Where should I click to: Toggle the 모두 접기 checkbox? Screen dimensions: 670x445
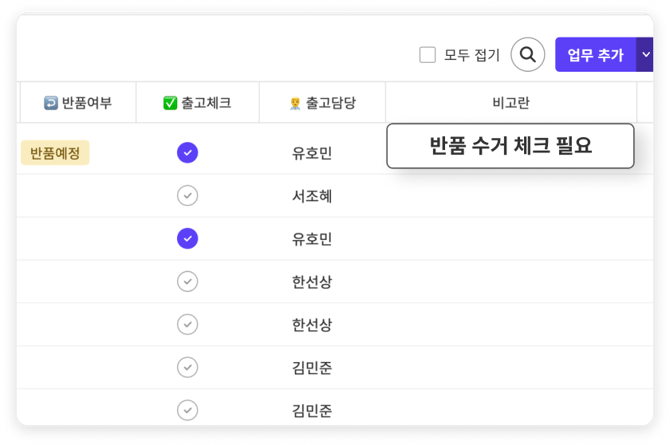pos(427,55)
